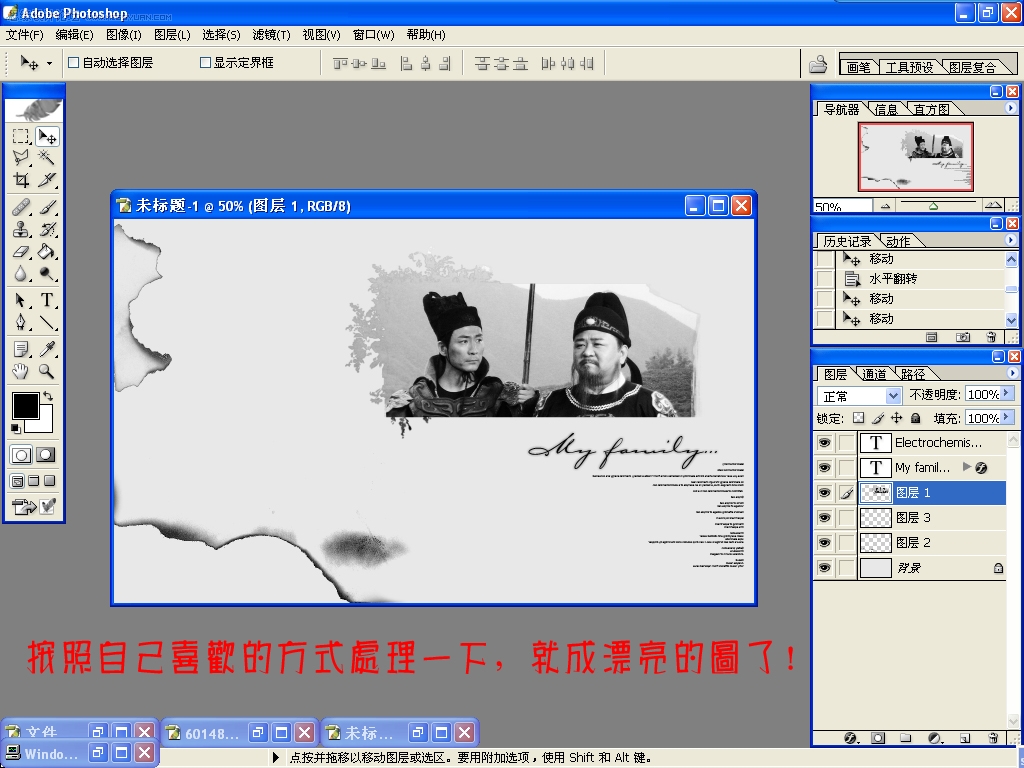Add layer style at panel bottom
This screenshot has width=1024, height=768.
(850, 738)
